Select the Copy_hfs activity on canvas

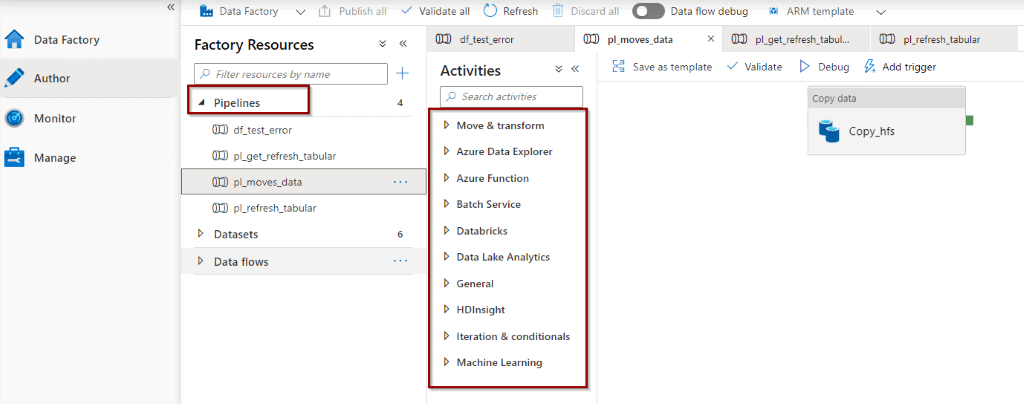pyautogui.click(x=886, y=121)
